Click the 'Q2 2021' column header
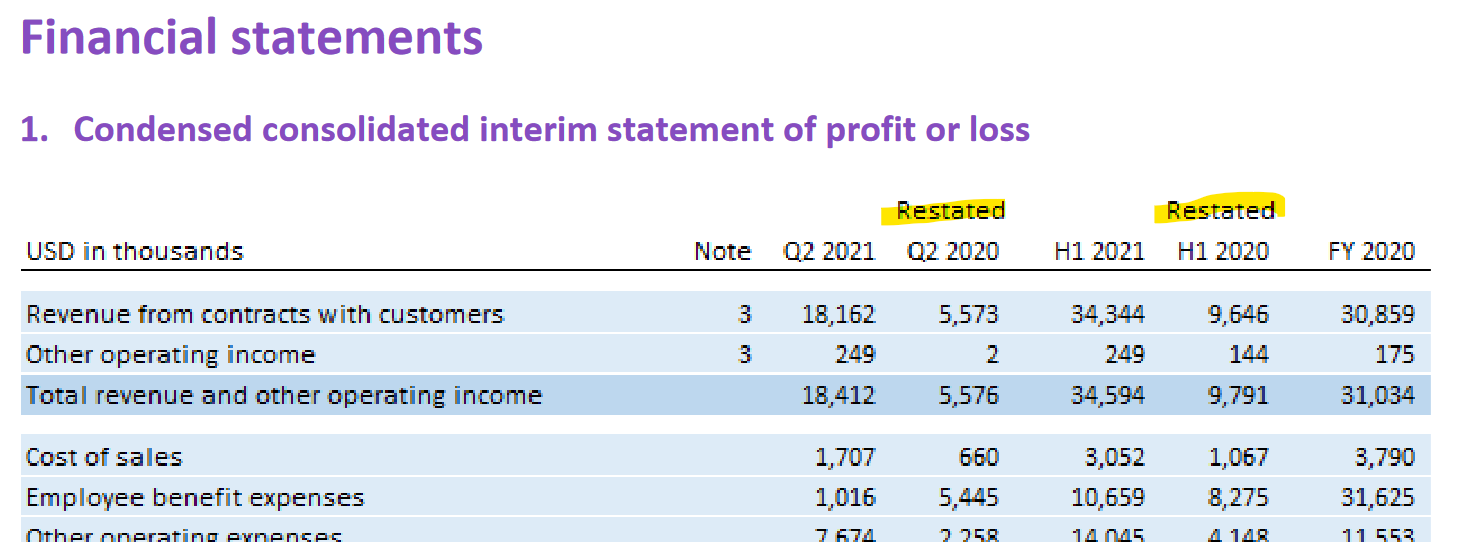Viewport: 1472px width, 542px height. tap(828, 251)
